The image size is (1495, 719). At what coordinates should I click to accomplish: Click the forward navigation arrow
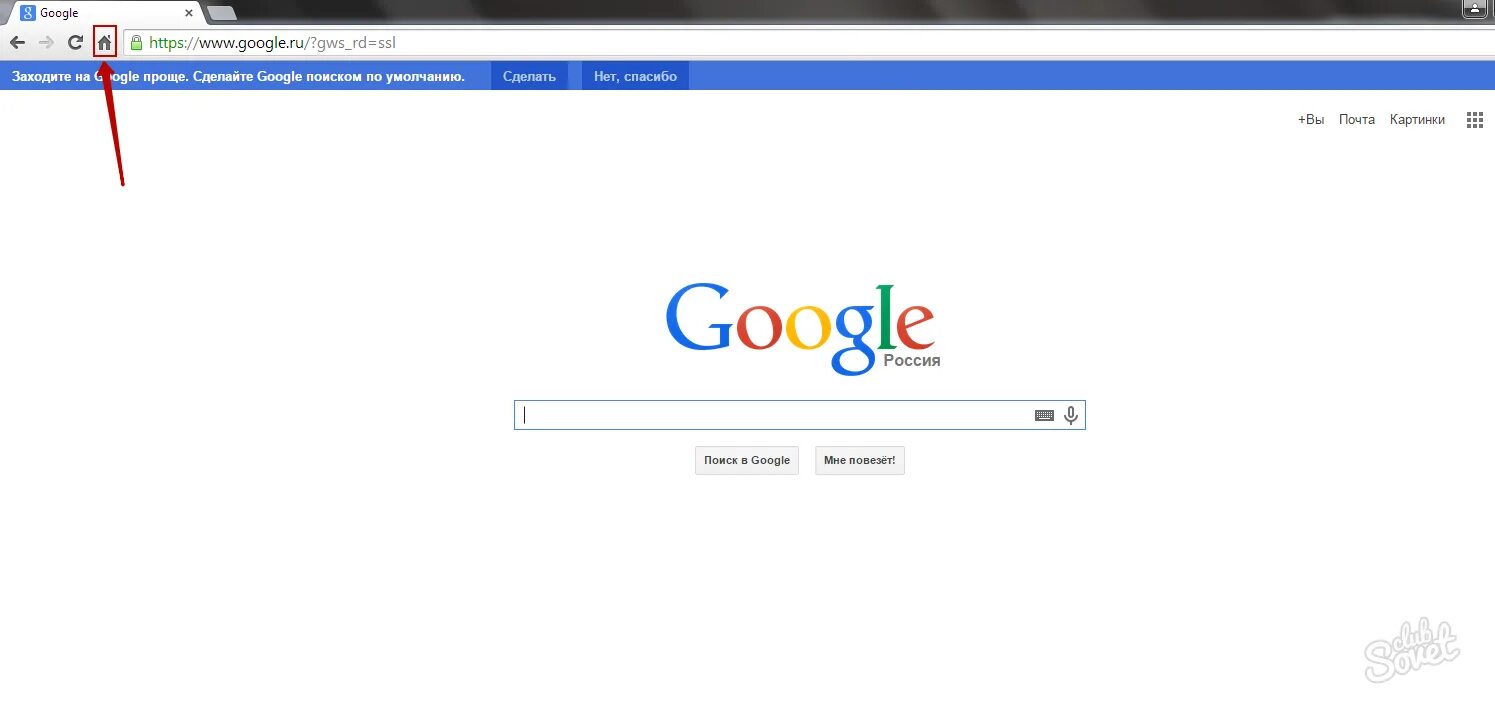(46, 43)
